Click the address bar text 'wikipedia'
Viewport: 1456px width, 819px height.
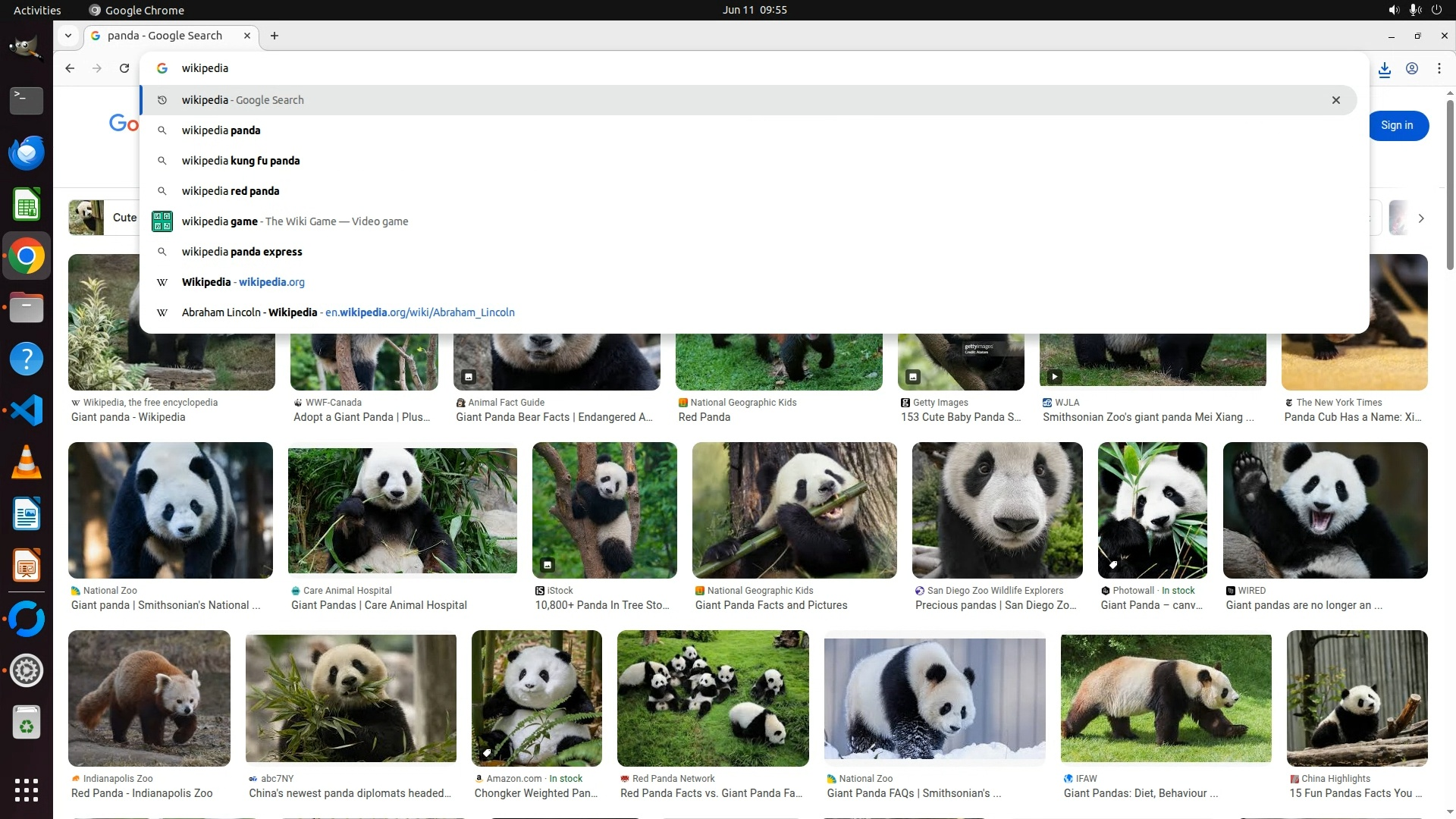(x=205, y=68)
